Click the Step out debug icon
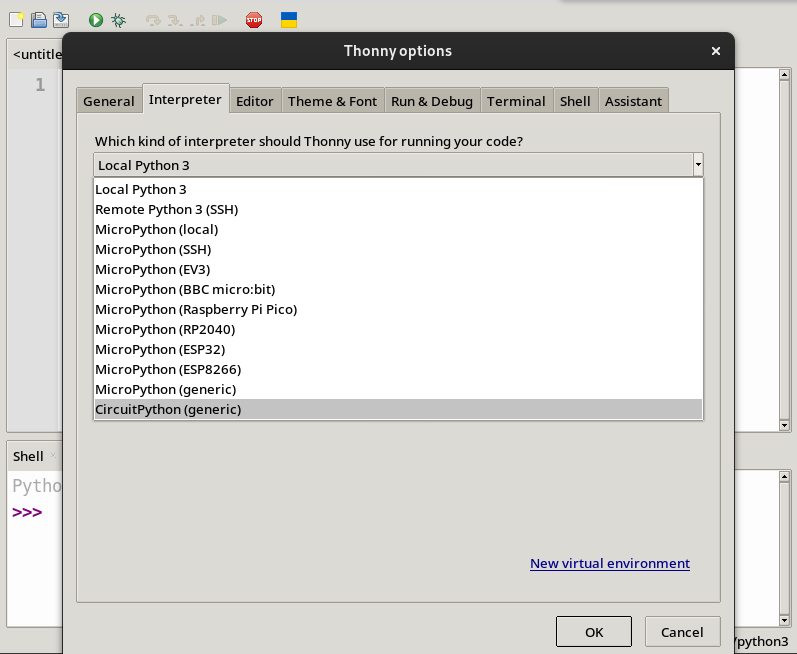The width and height of the screenshot is (797, 654). (197, 20)
